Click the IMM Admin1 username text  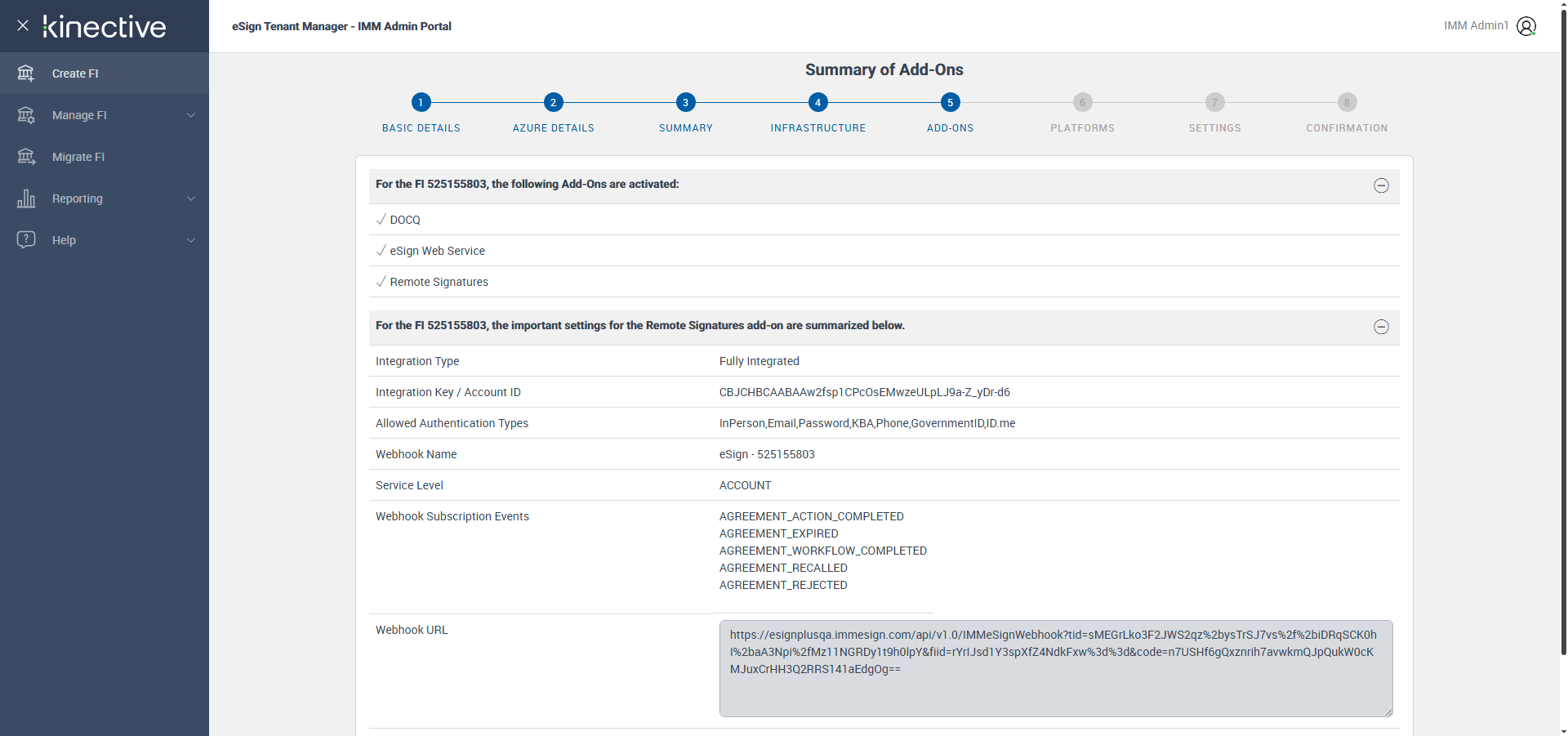[1476, 25]
